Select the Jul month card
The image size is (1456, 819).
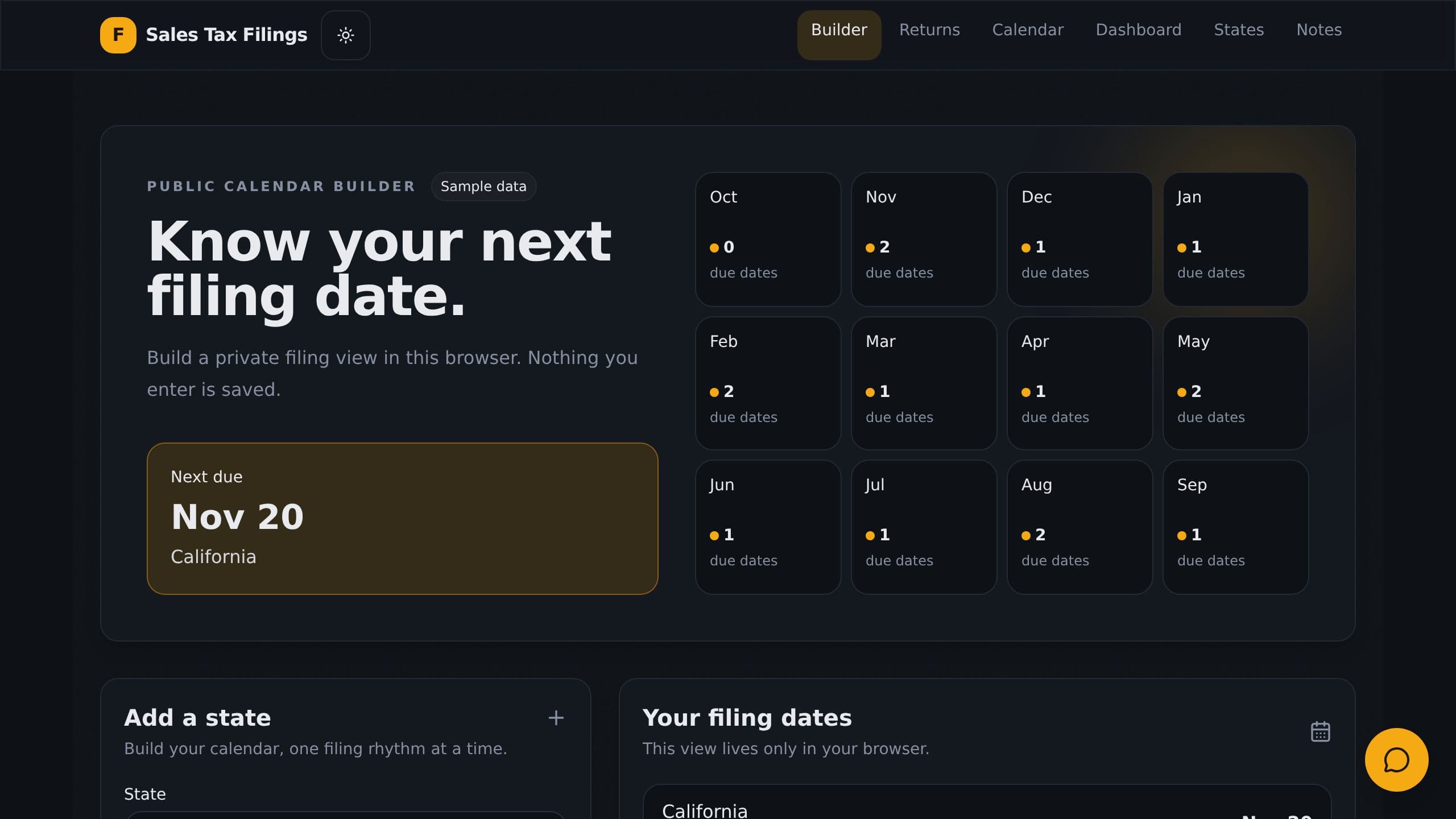click(x=924, y=527)
